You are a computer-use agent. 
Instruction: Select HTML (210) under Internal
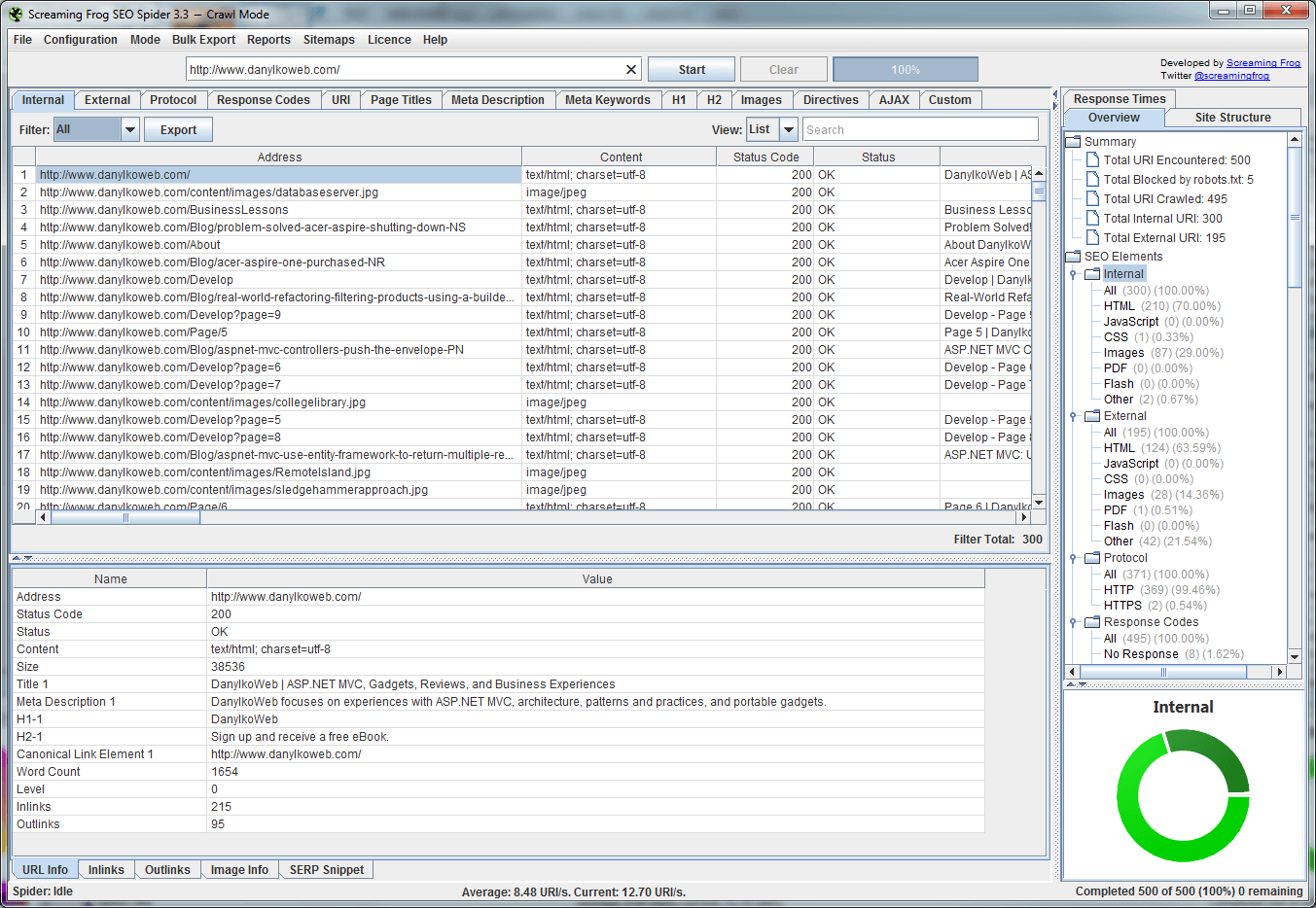(1161, 306)
